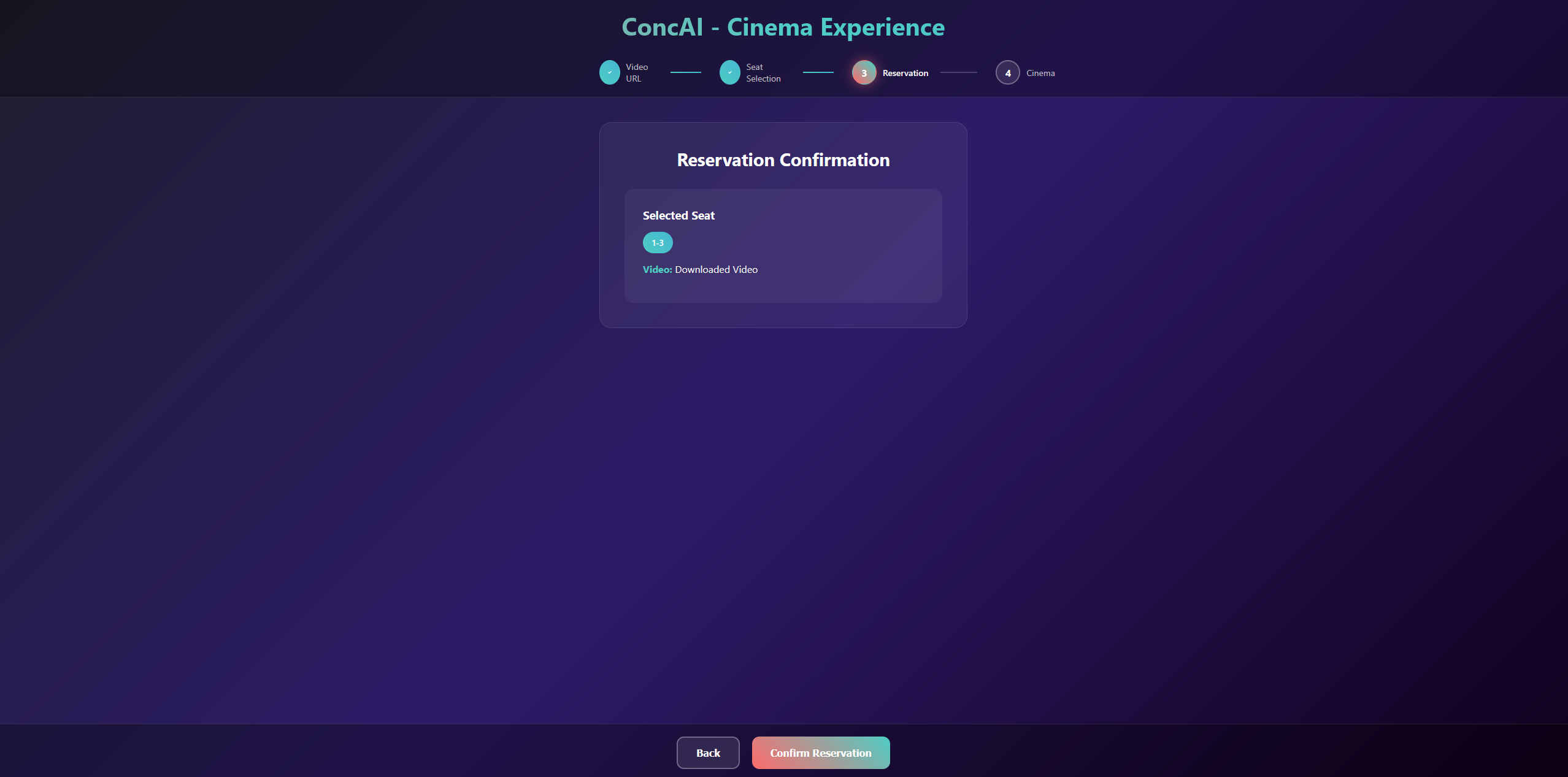
Task: Click the teal "Video:" label
Action: [657, 270]
